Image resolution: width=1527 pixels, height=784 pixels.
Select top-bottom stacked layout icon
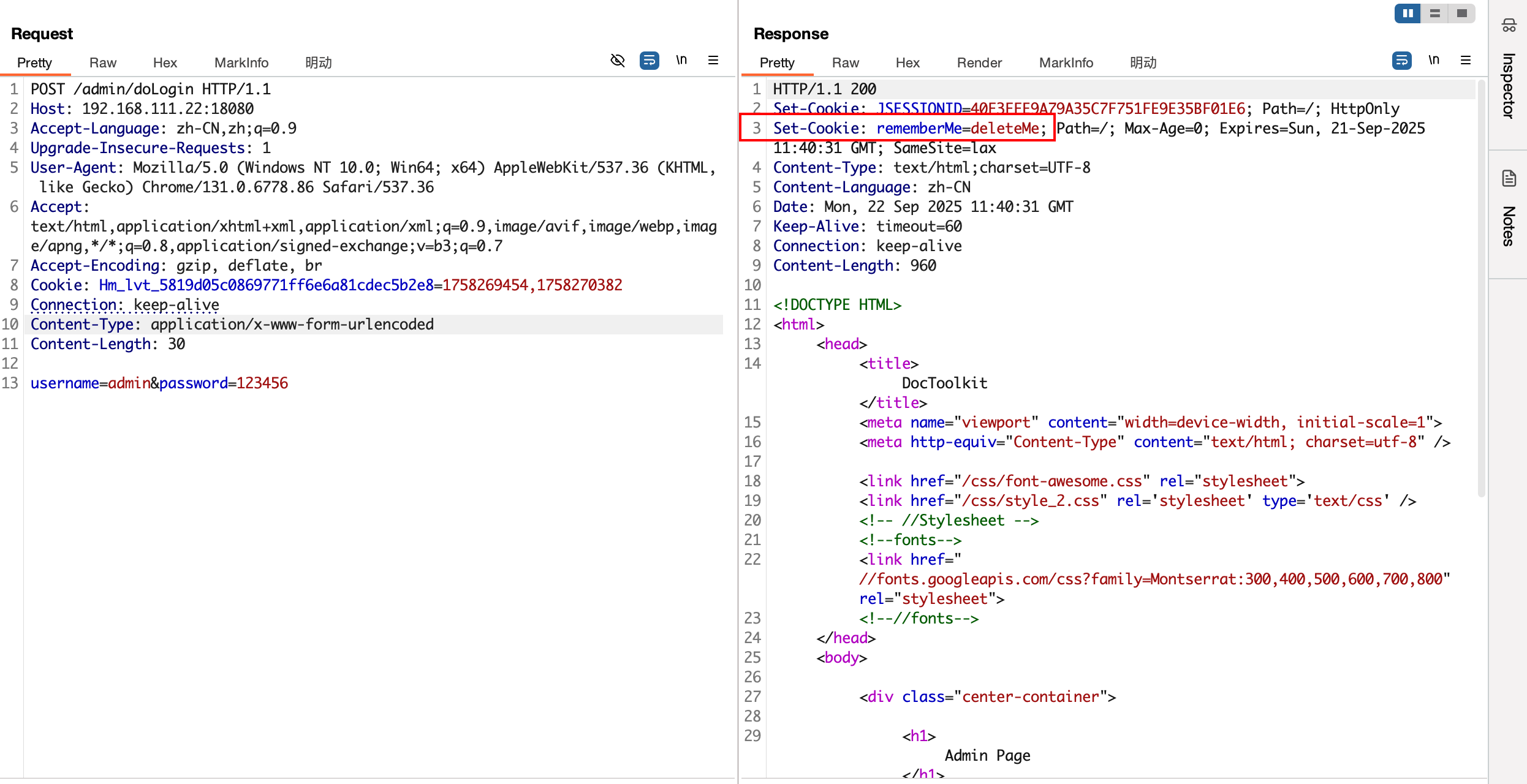pos(1435,13)
